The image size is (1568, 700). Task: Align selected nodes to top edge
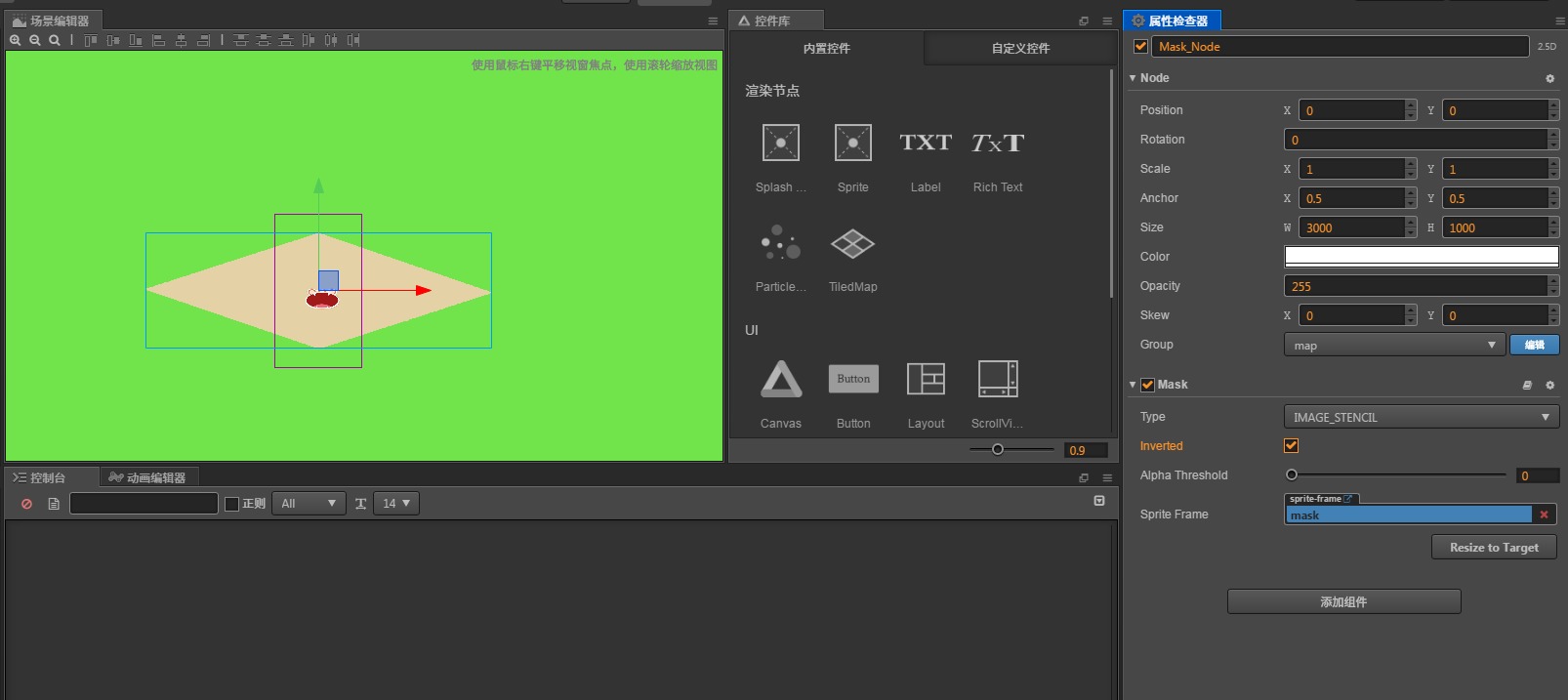point(91,40)
